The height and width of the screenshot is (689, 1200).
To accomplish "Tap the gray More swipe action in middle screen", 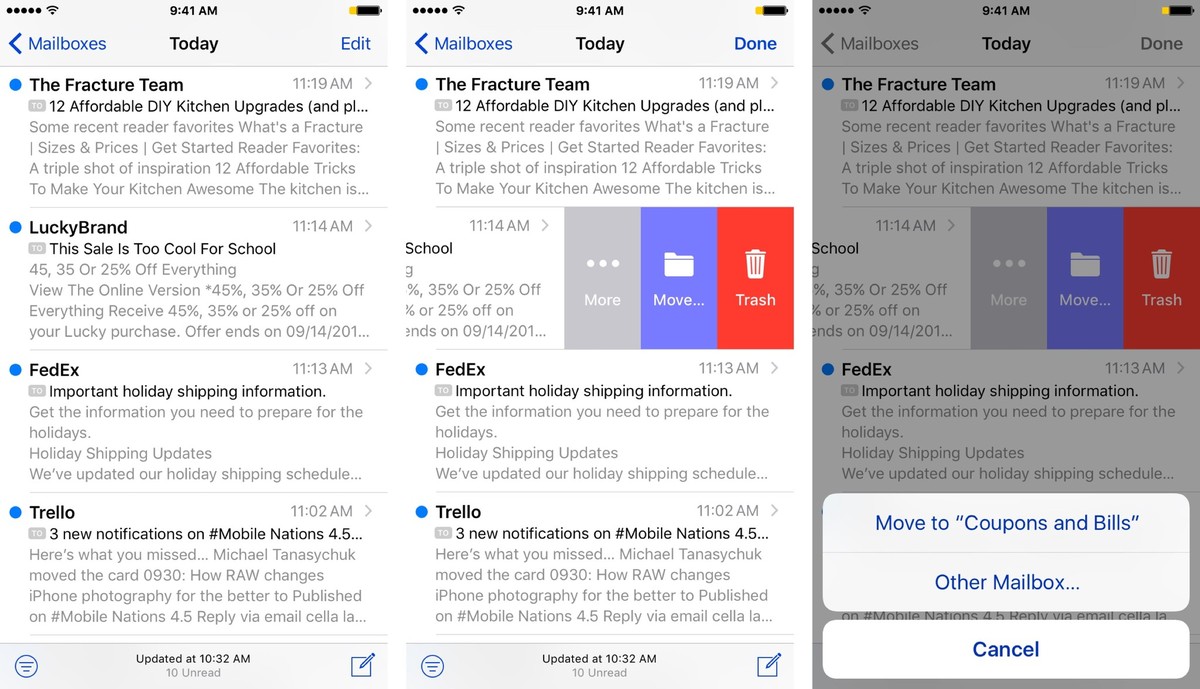I will point(602,278).
